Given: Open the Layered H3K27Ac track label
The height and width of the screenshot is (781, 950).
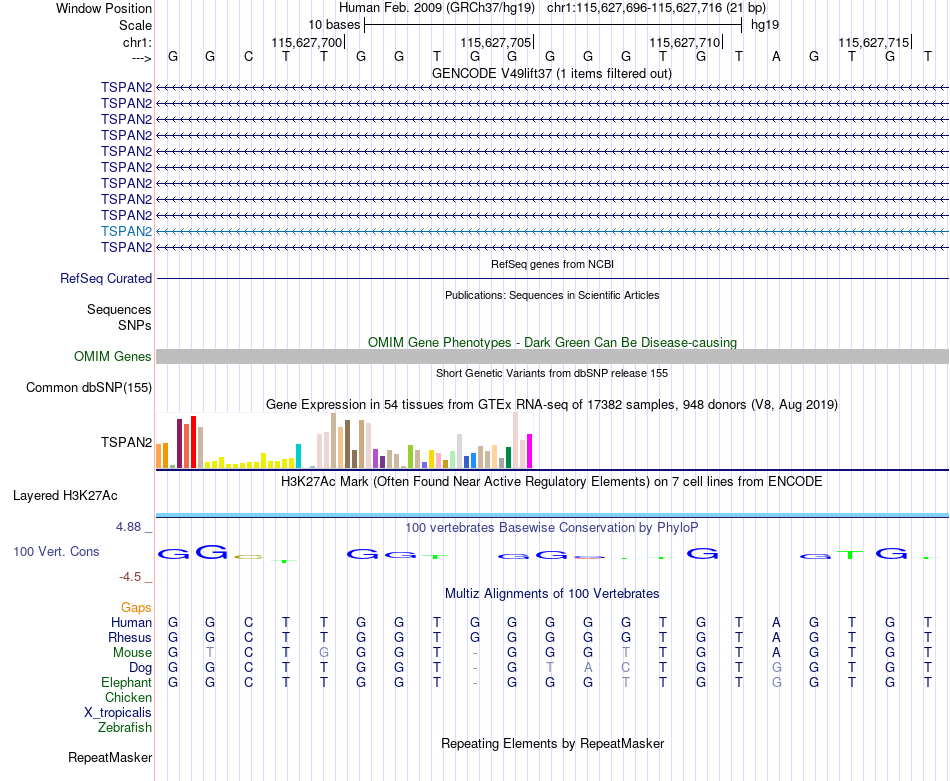Looking at the screenshot, I should tap(65, 496).
